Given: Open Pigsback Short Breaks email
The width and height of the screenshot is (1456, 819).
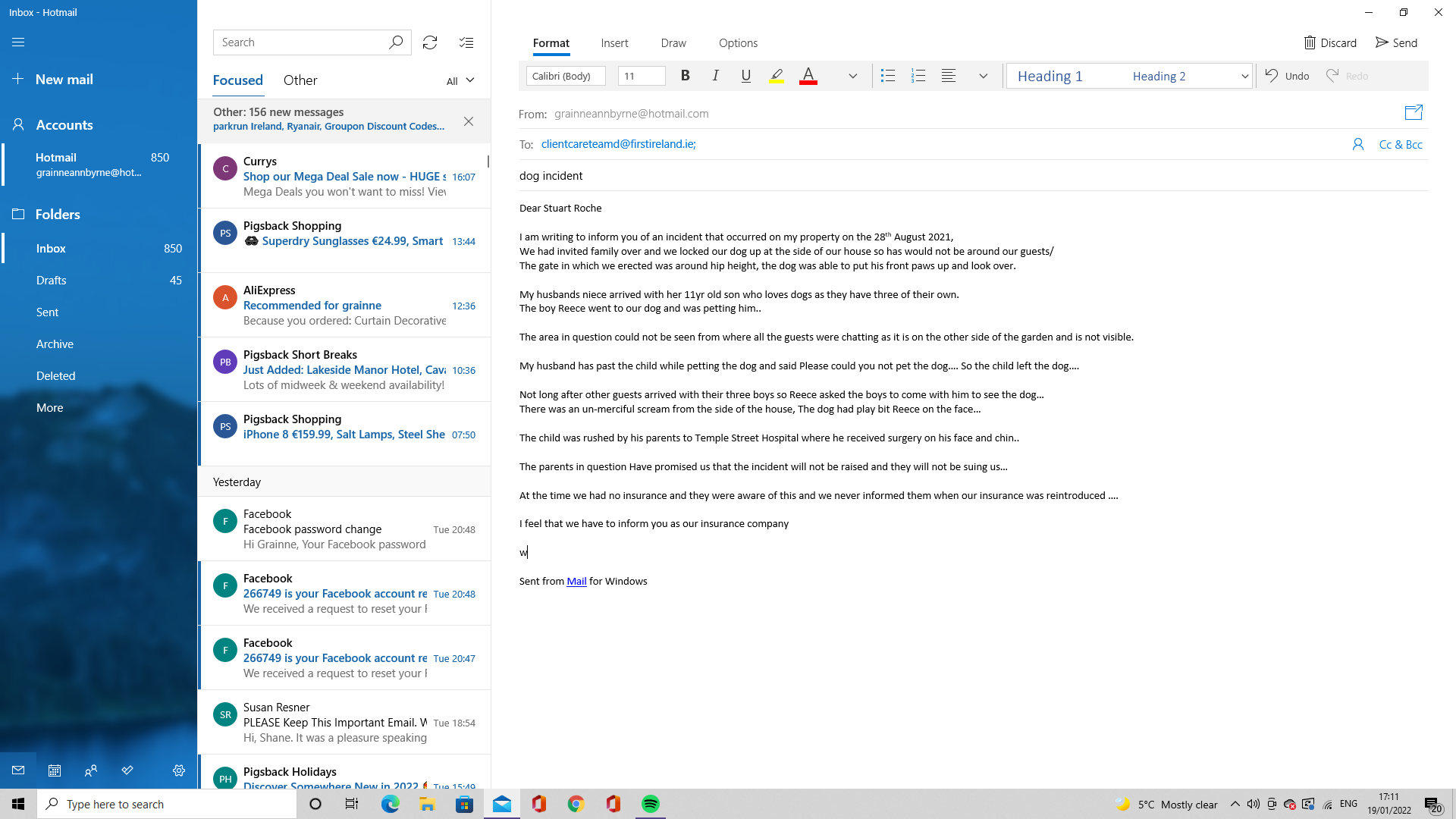Looking at the screenshot, I should click(345, 369).
